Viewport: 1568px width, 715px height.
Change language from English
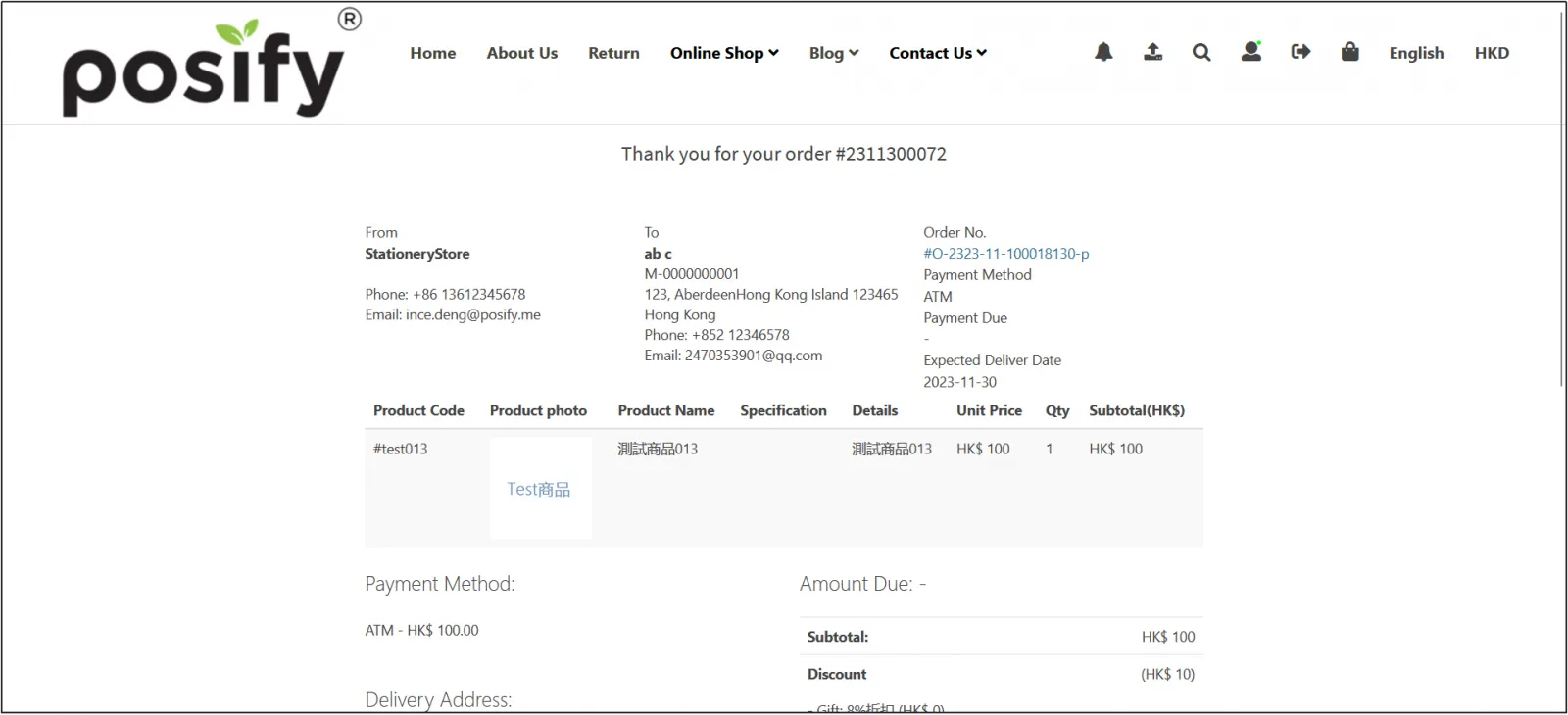pyautogui.click(x=1416, y=53)
